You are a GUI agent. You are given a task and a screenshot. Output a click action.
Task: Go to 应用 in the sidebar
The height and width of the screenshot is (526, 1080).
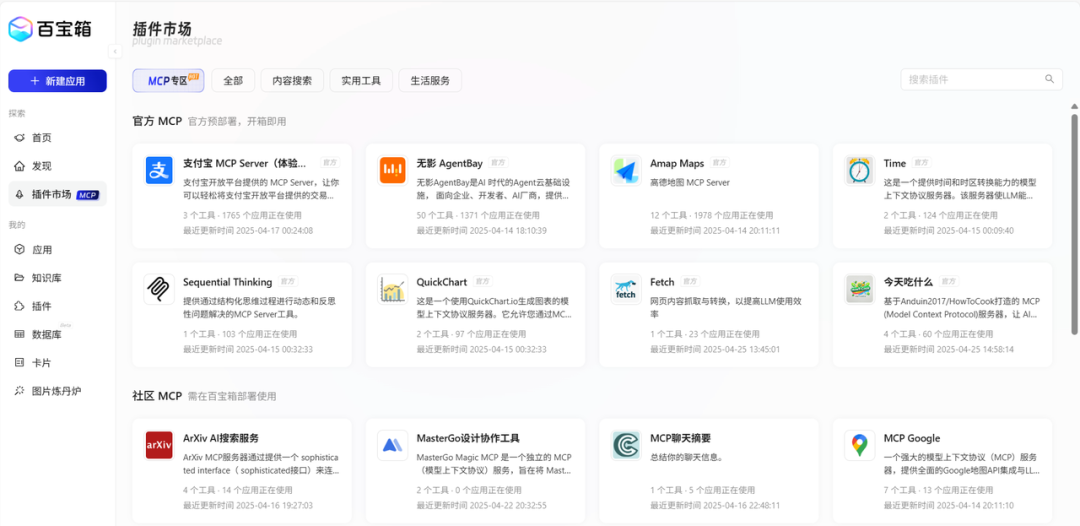(x=57, y=250)
